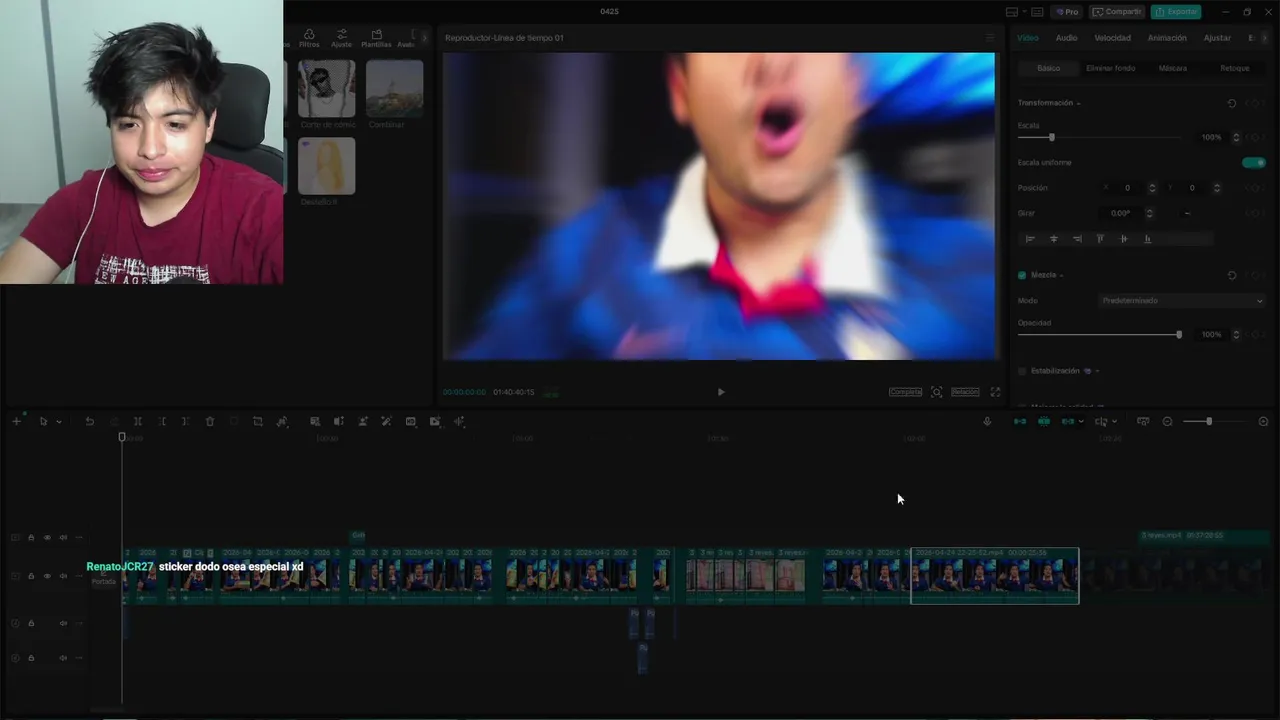The image size is (1280, 720).
Task: Switch to the Velocidad tab
Action: (x=1112, y=38)
